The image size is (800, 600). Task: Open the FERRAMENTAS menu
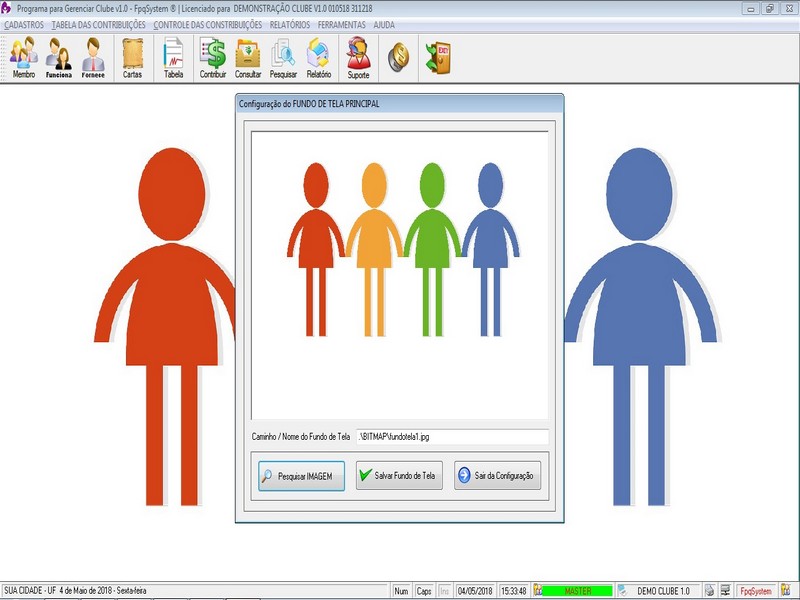pos(341,25)
